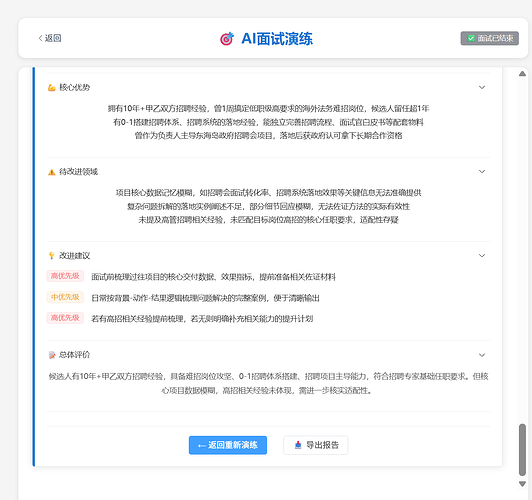Click the scrollbar down arrow

coord(522,484)
